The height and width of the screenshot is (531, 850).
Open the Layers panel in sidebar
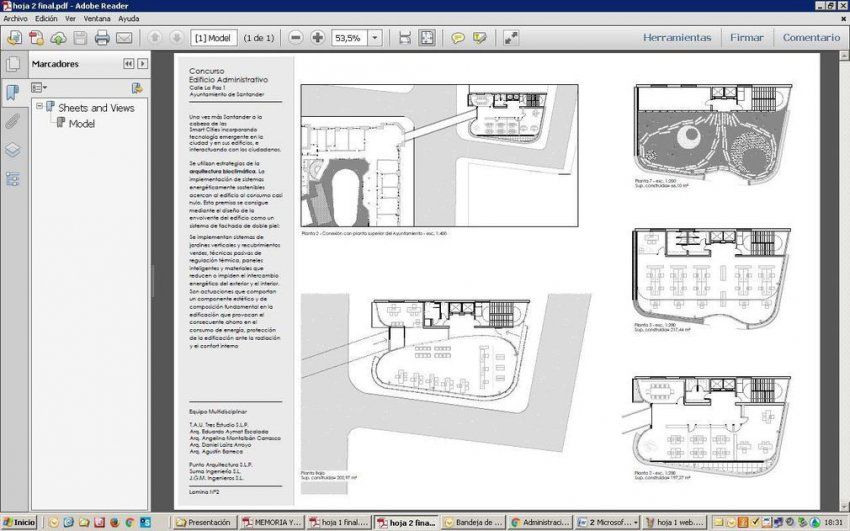click(x=13, y=150)
